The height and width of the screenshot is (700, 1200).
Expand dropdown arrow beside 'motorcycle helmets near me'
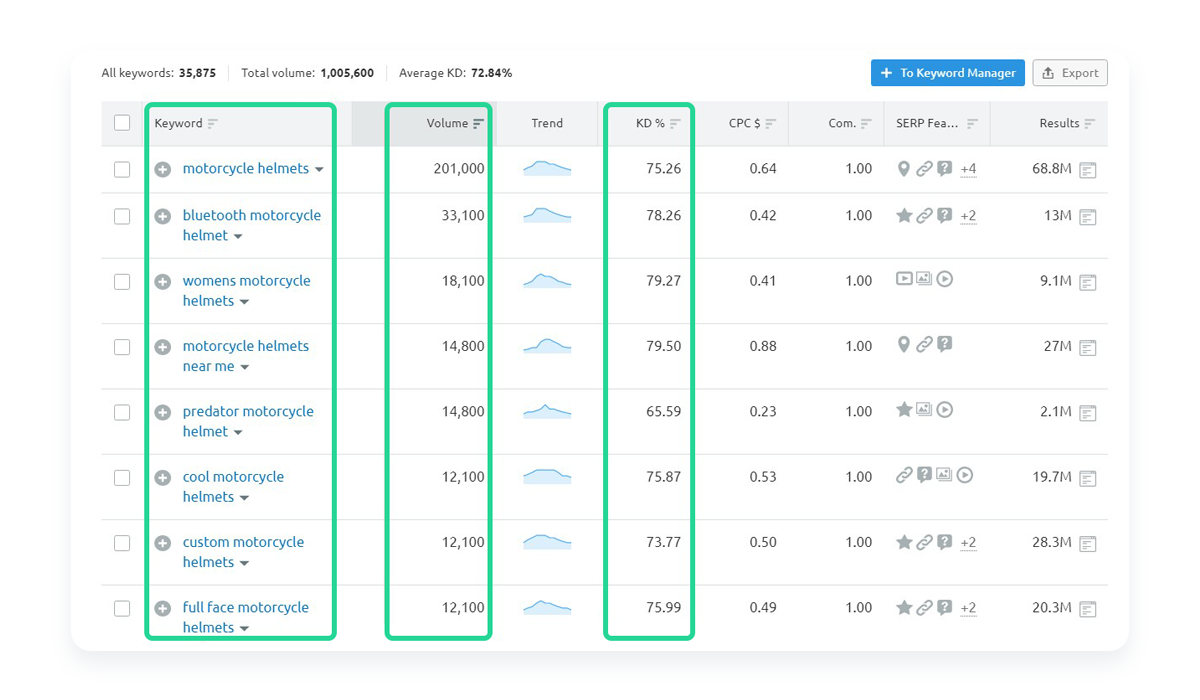pos(244,367)
